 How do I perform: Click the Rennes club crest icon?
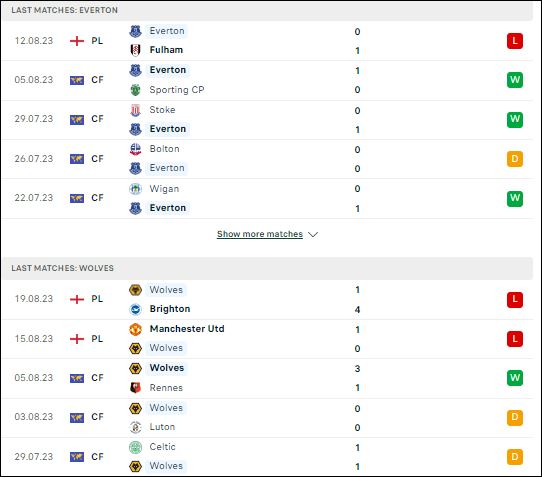coord(135,388)
